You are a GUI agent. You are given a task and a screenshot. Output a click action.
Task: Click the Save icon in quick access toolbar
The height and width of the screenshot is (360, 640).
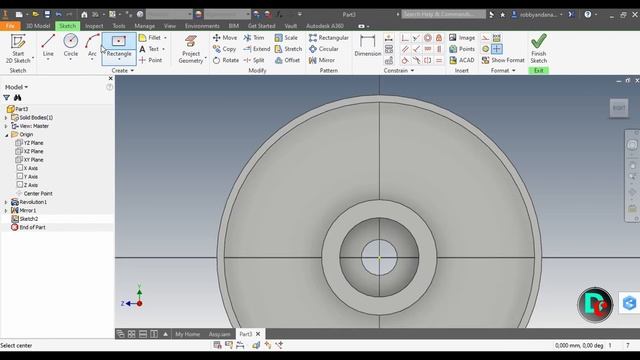click(47, 14)
